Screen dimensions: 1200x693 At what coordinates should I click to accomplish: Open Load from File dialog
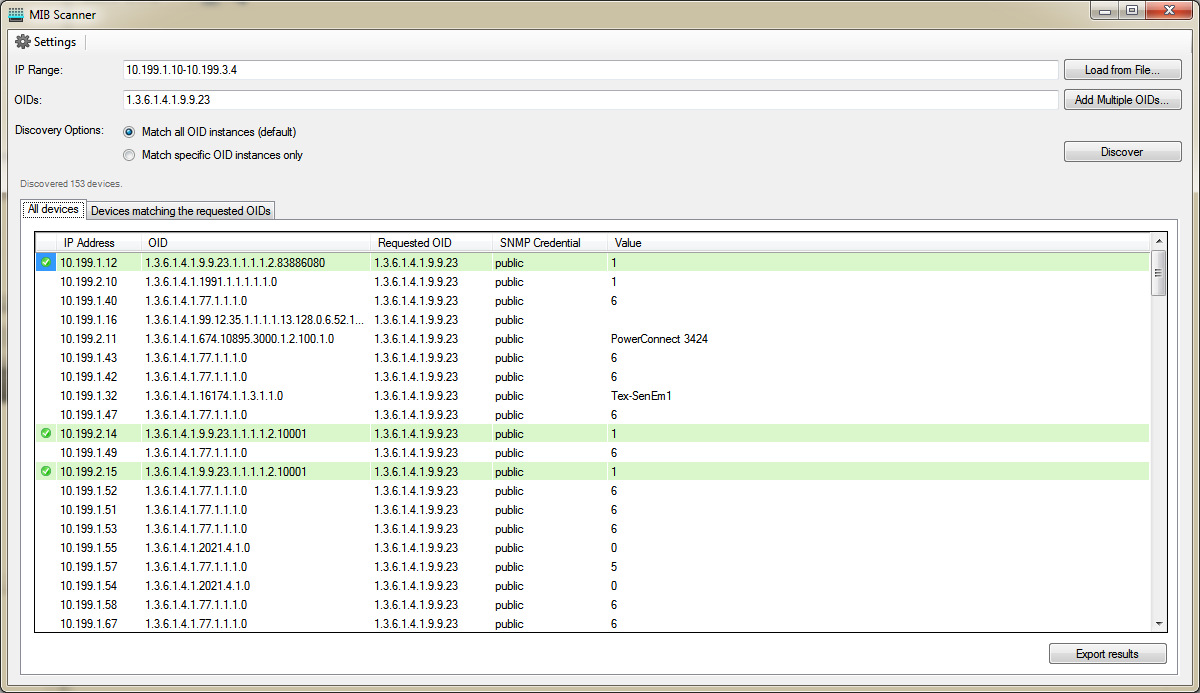click(1122, 70)
